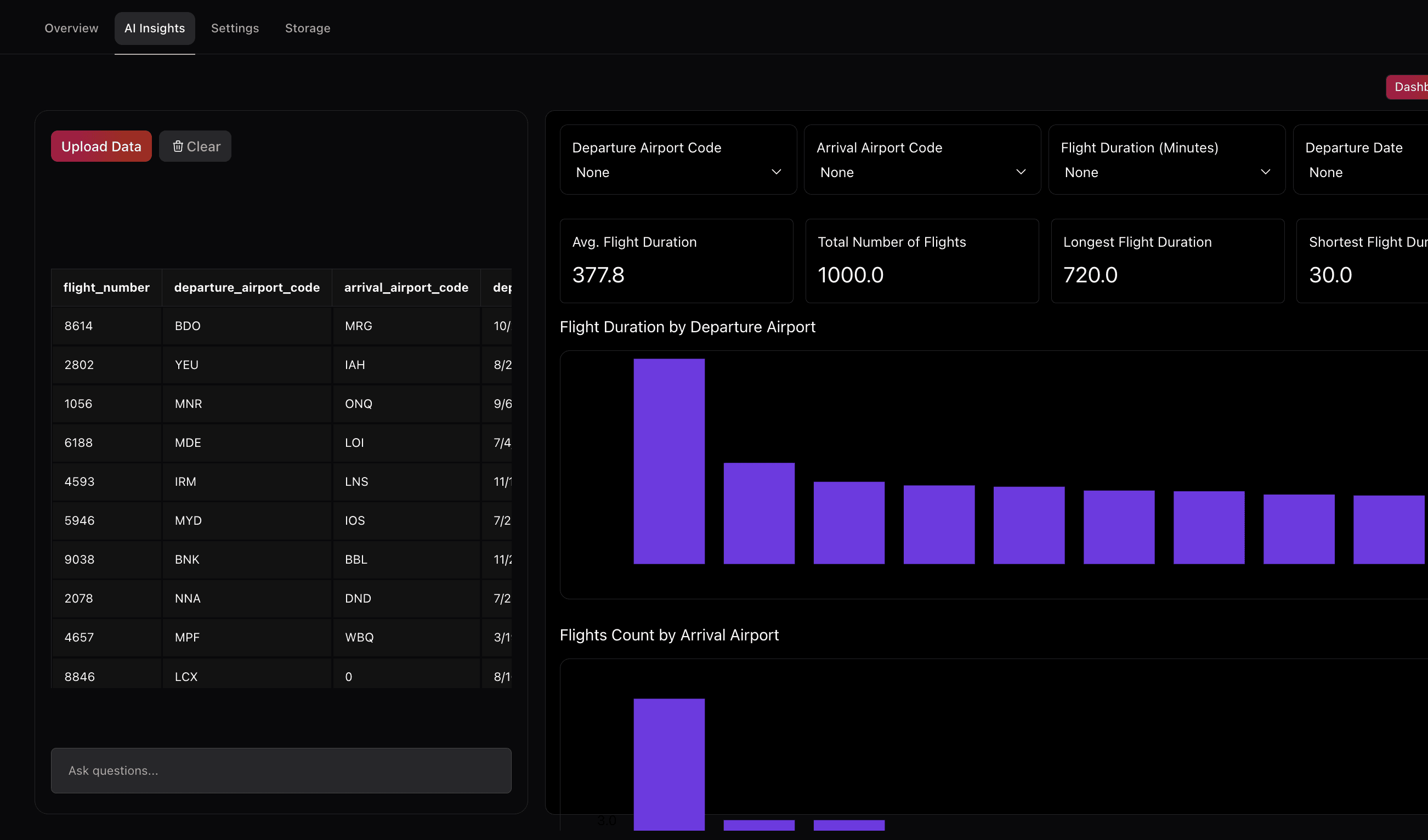Click the flight_number column header
This screenshot has height=840, width=1428.
click(x=106, y=288)
